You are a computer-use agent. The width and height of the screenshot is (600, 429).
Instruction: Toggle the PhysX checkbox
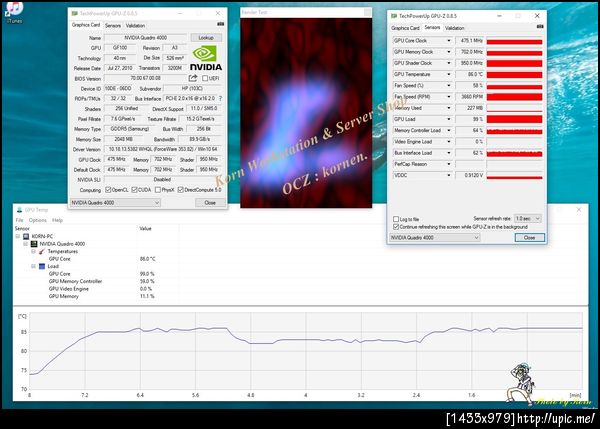pyautogui.click(x=158, y=190)
